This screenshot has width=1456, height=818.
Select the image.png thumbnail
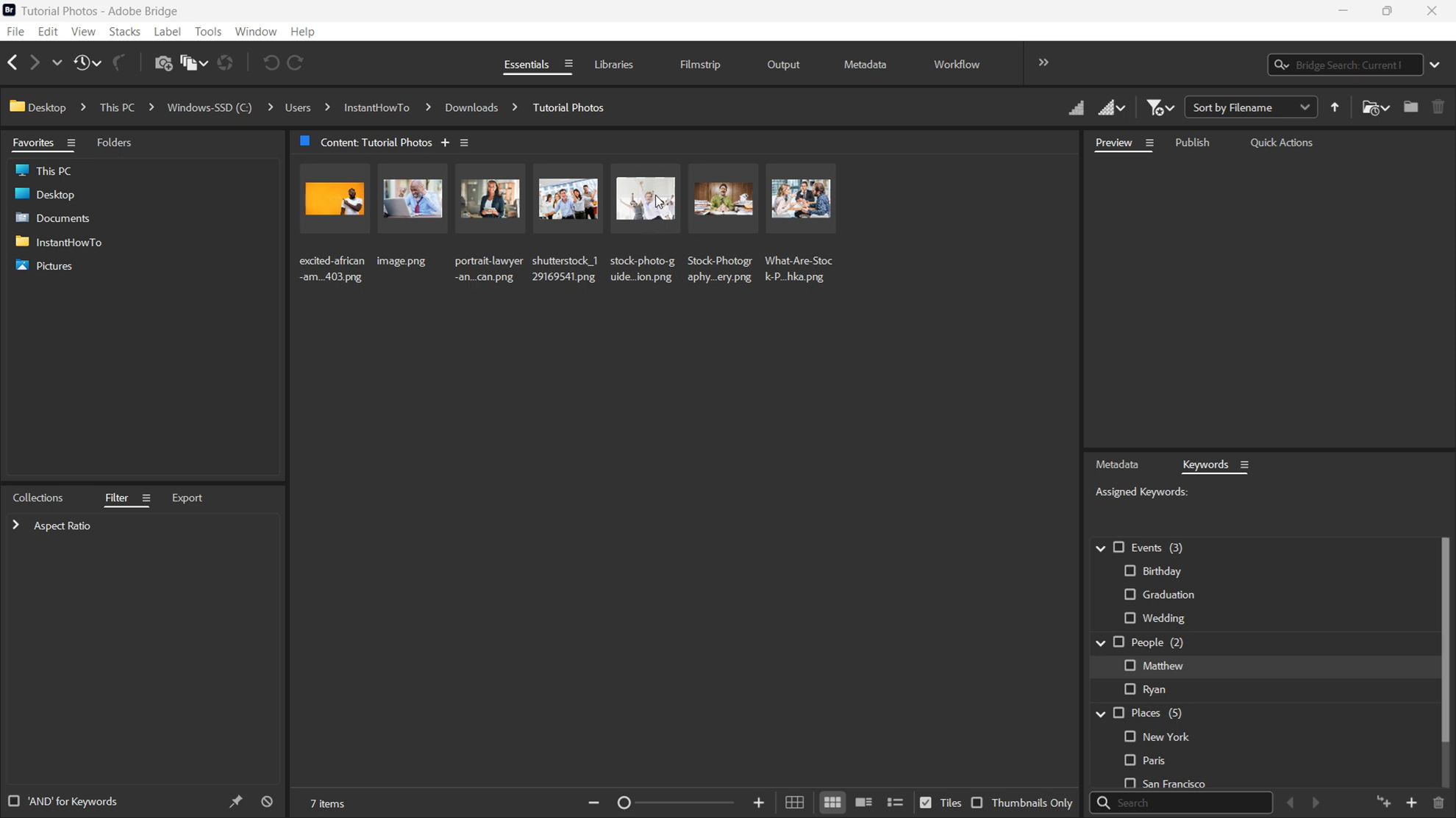[413, 198]
